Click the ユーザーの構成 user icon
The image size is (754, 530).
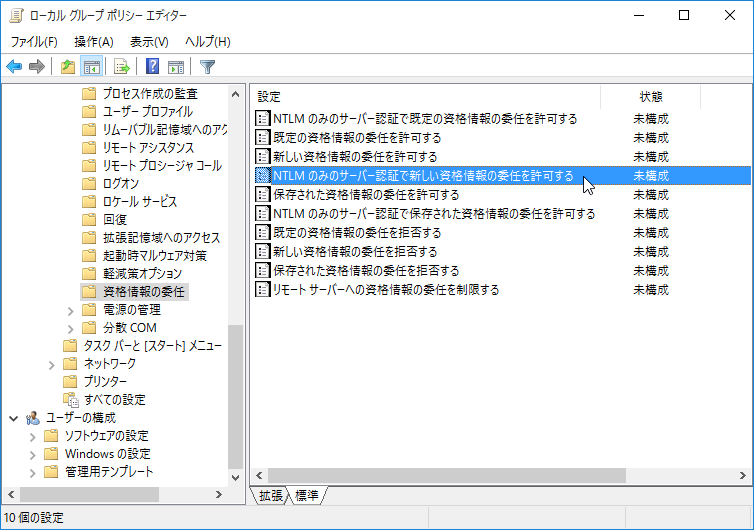(33, 417)
